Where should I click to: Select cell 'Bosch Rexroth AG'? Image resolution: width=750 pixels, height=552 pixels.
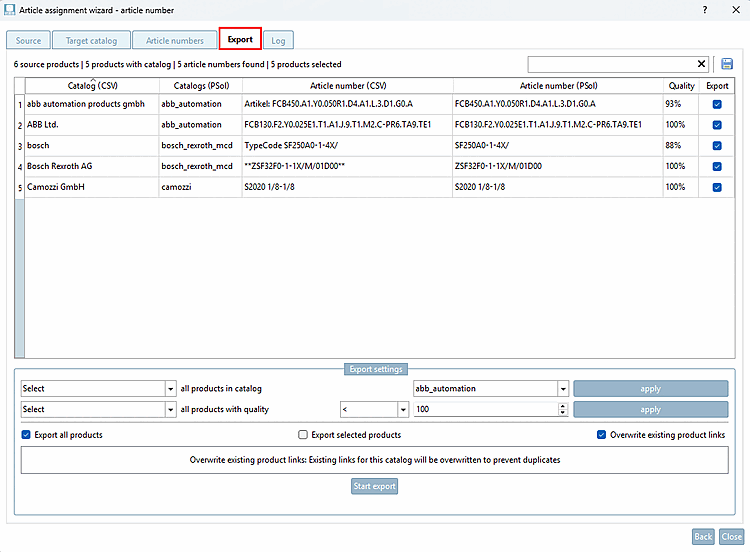coord(92,166)
